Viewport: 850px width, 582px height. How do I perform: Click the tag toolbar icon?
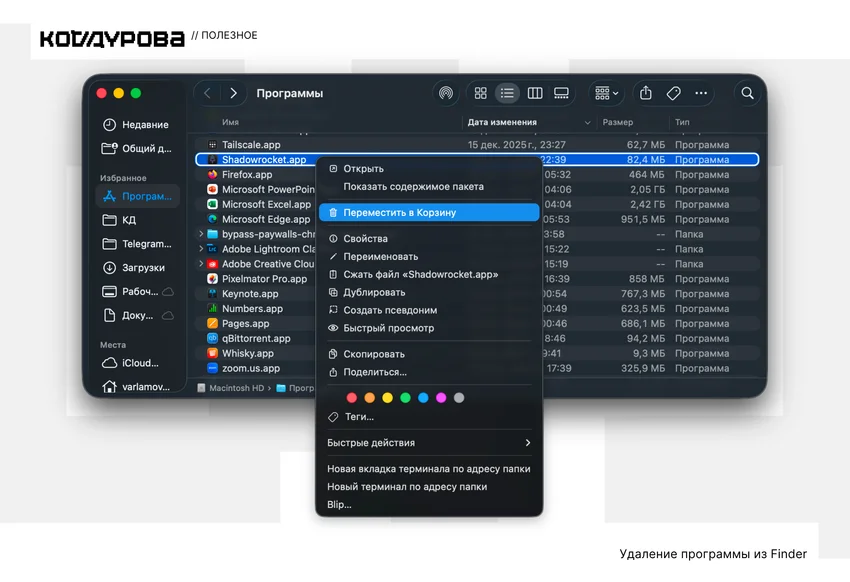tap(673, 93)
